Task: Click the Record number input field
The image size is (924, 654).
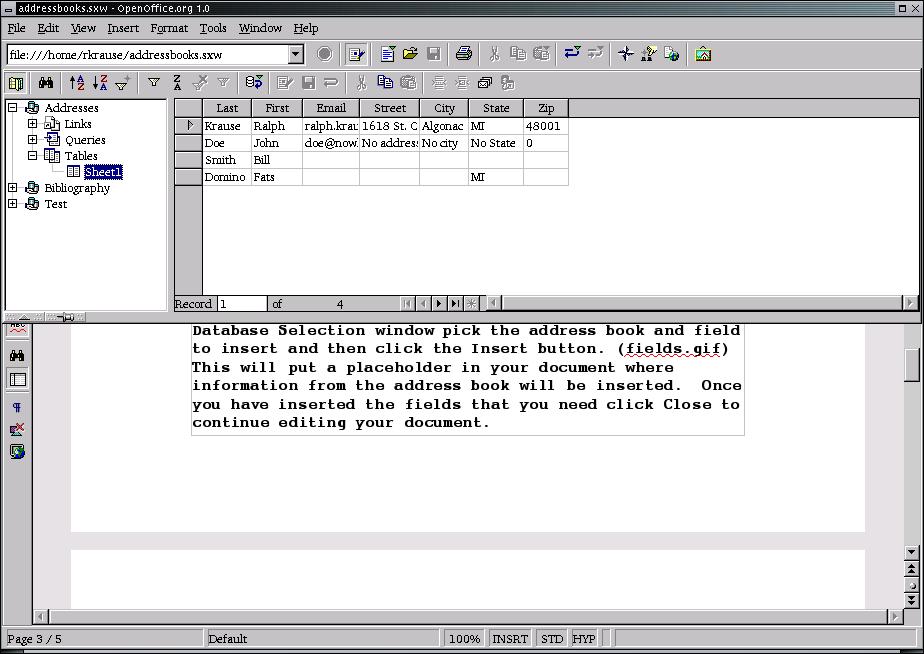Action: (x=241, y=303)
